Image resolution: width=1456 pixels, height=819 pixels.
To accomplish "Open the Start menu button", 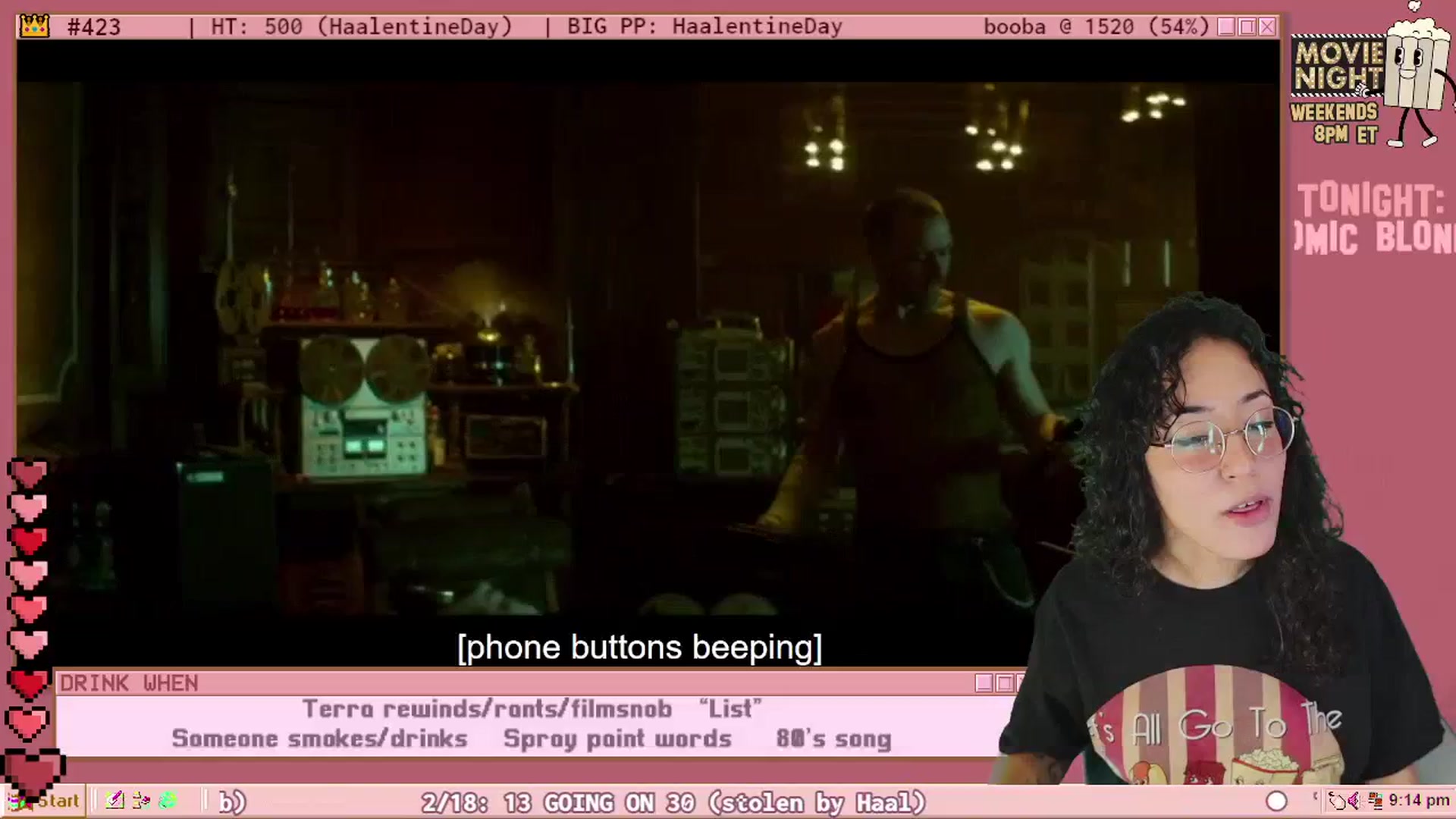I will pyautogui.click(x=44, y=801).
